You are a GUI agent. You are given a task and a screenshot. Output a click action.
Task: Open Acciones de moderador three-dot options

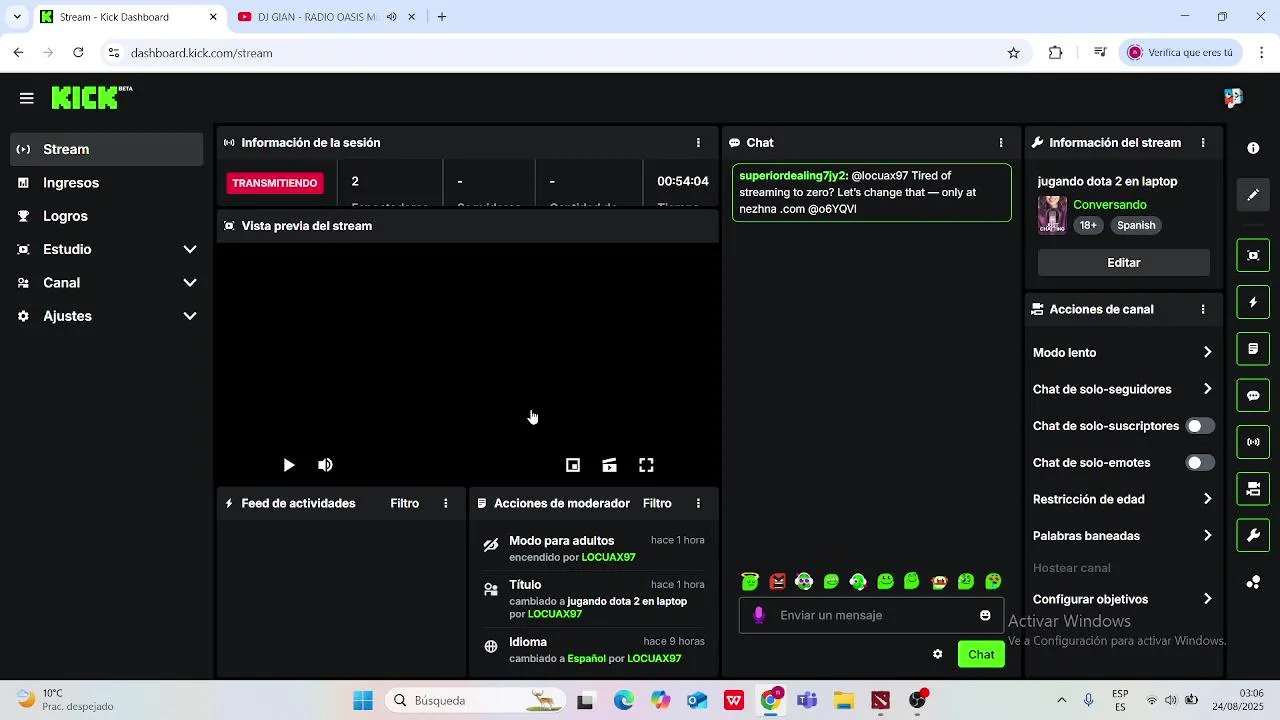[698, 503]
